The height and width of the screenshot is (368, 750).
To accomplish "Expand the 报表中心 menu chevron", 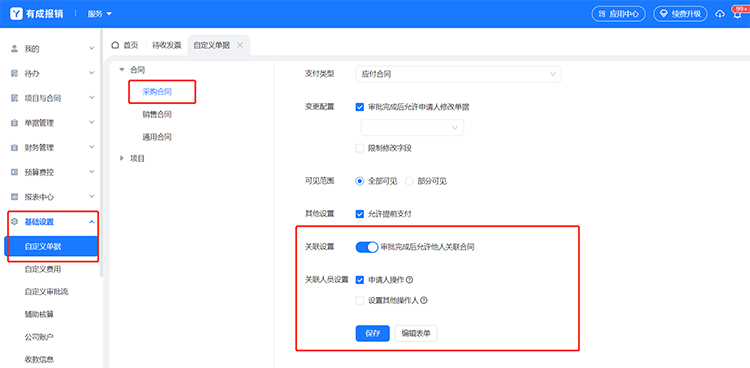I will (x=92, y=197).
